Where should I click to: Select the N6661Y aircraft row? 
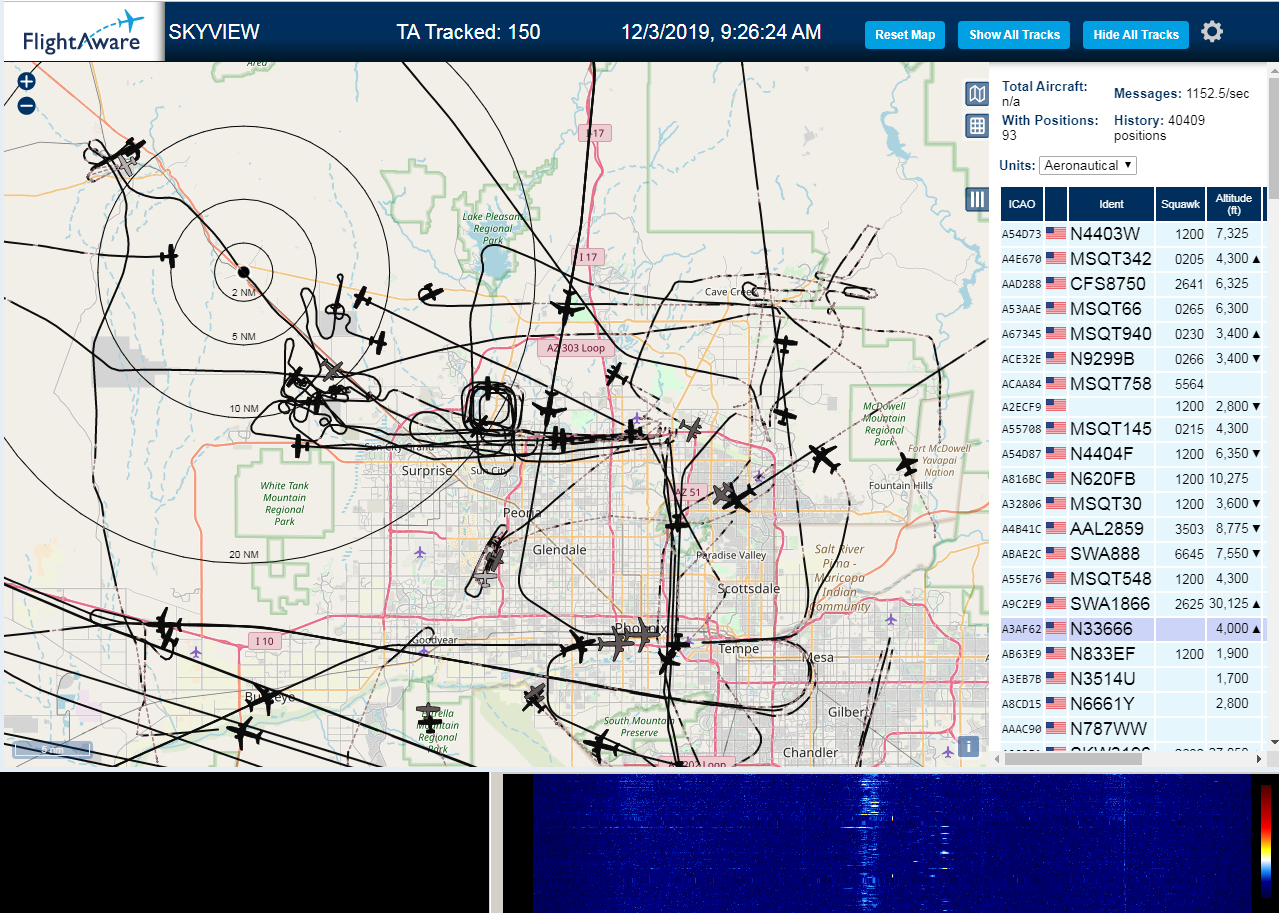1133,704
